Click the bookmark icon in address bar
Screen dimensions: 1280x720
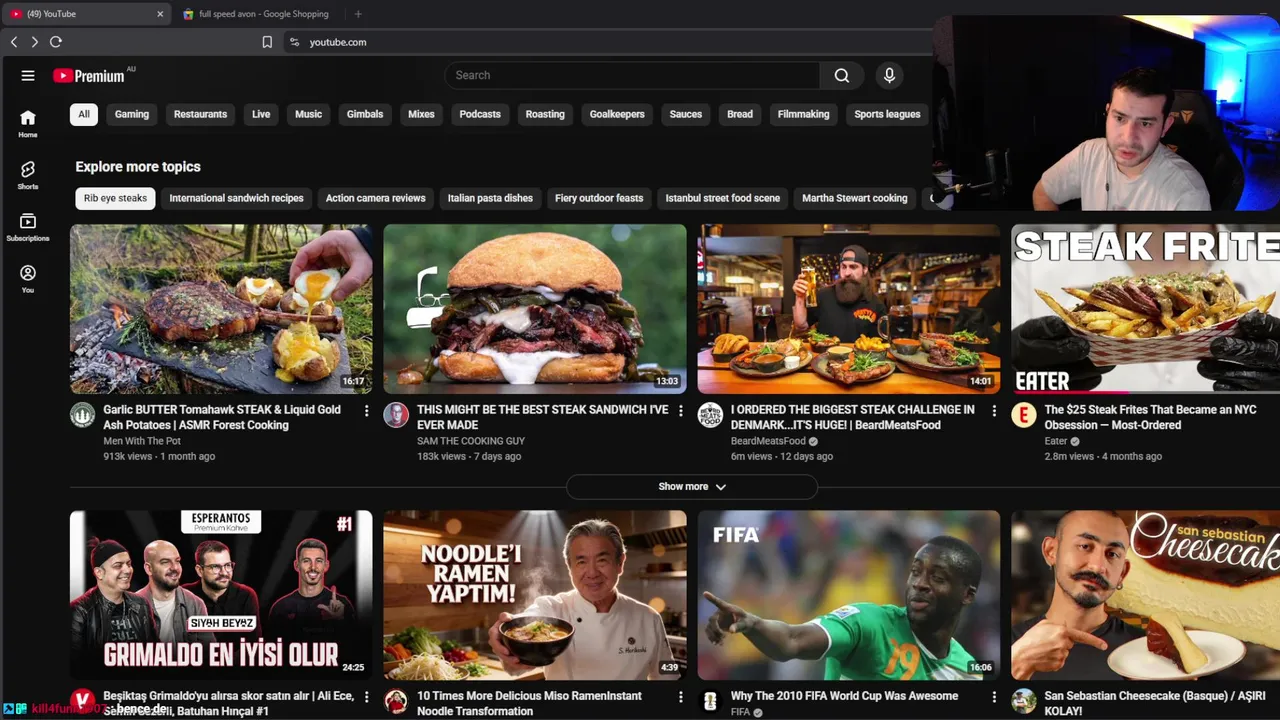click(267, 42)
